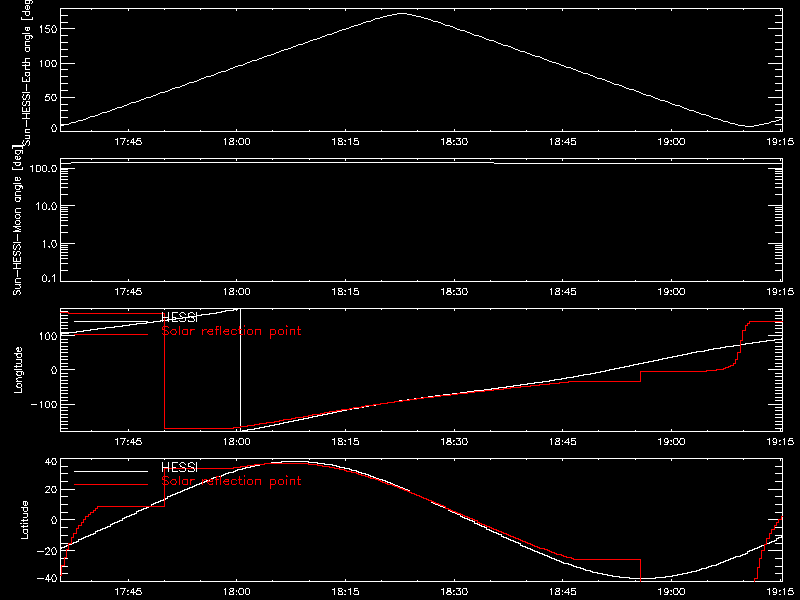This screenshot has width=800, height=600.
Task: Click 19:15 under the Longitude plot
Action: pyautogui.click(x=780, y=441)
